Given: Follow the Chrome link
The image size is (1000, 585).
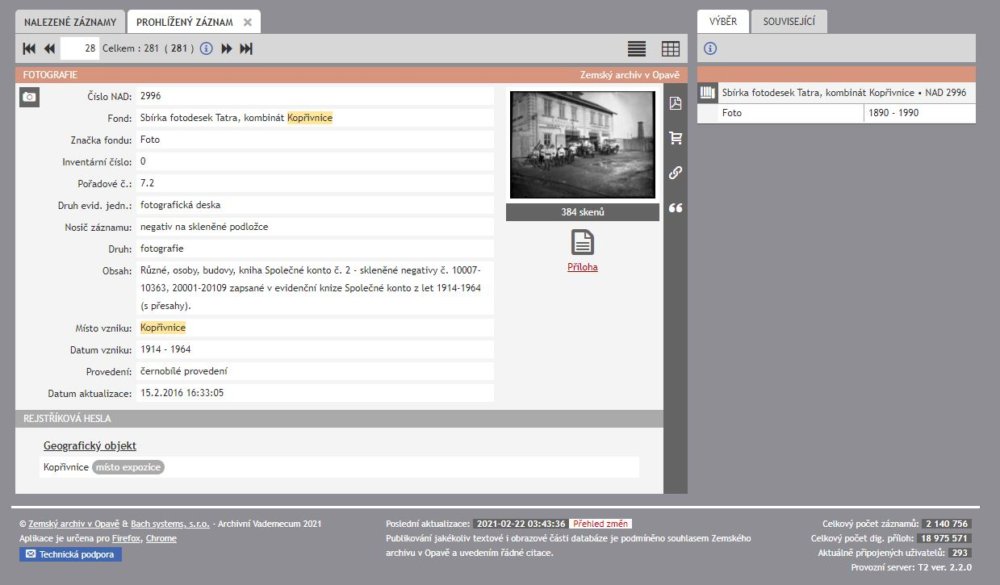Looking at the screenshot, I should coord(161,538).
